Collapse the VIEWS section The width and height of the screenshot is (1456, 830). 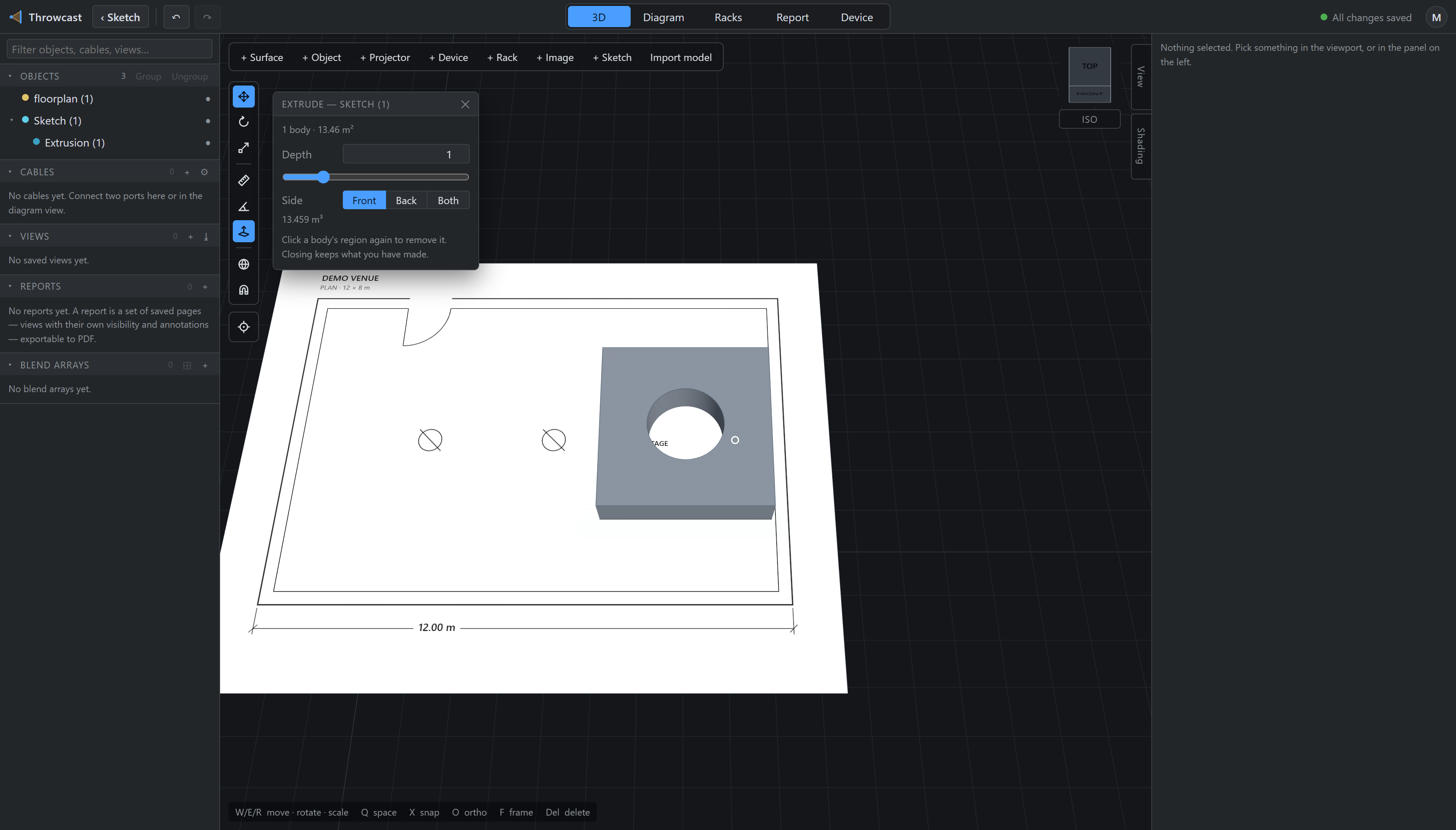pyautogui.click(x=10, y=236)
